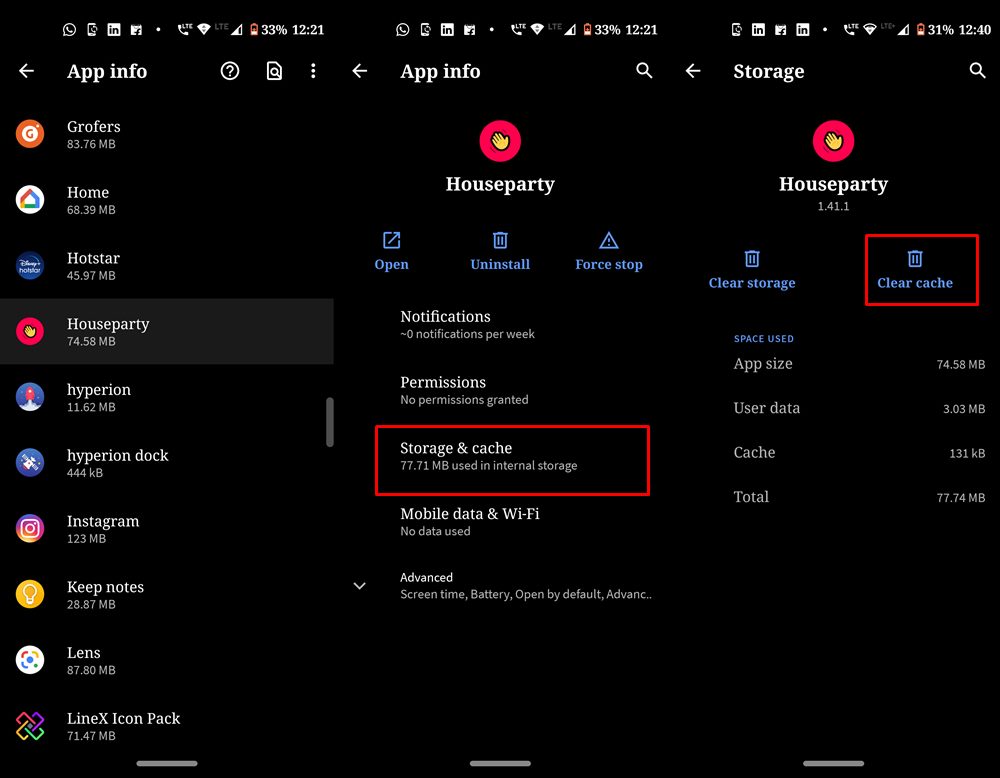The height and width of the screenshot is (778, 1000).
Task: Open the LineX Icon Pack icon
Action: point(30,726)
